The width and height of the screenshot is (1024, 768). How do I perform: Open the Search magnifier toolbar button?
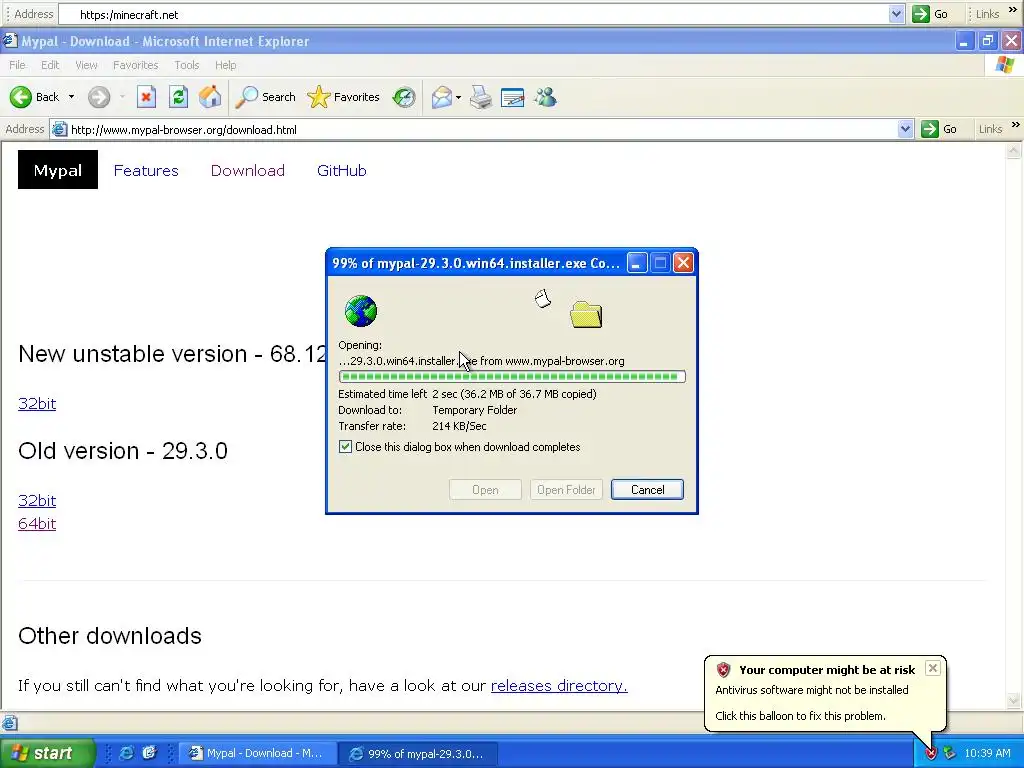tap(266, 97)
